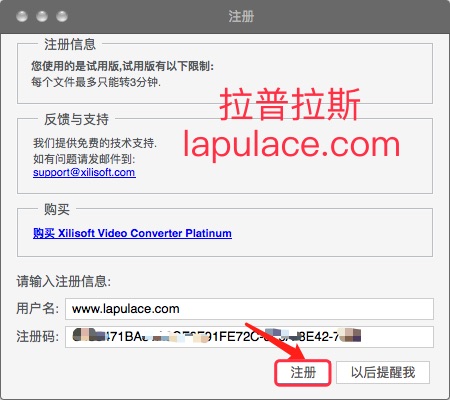Zoom the window using the third title-bar button

(62, 16)
